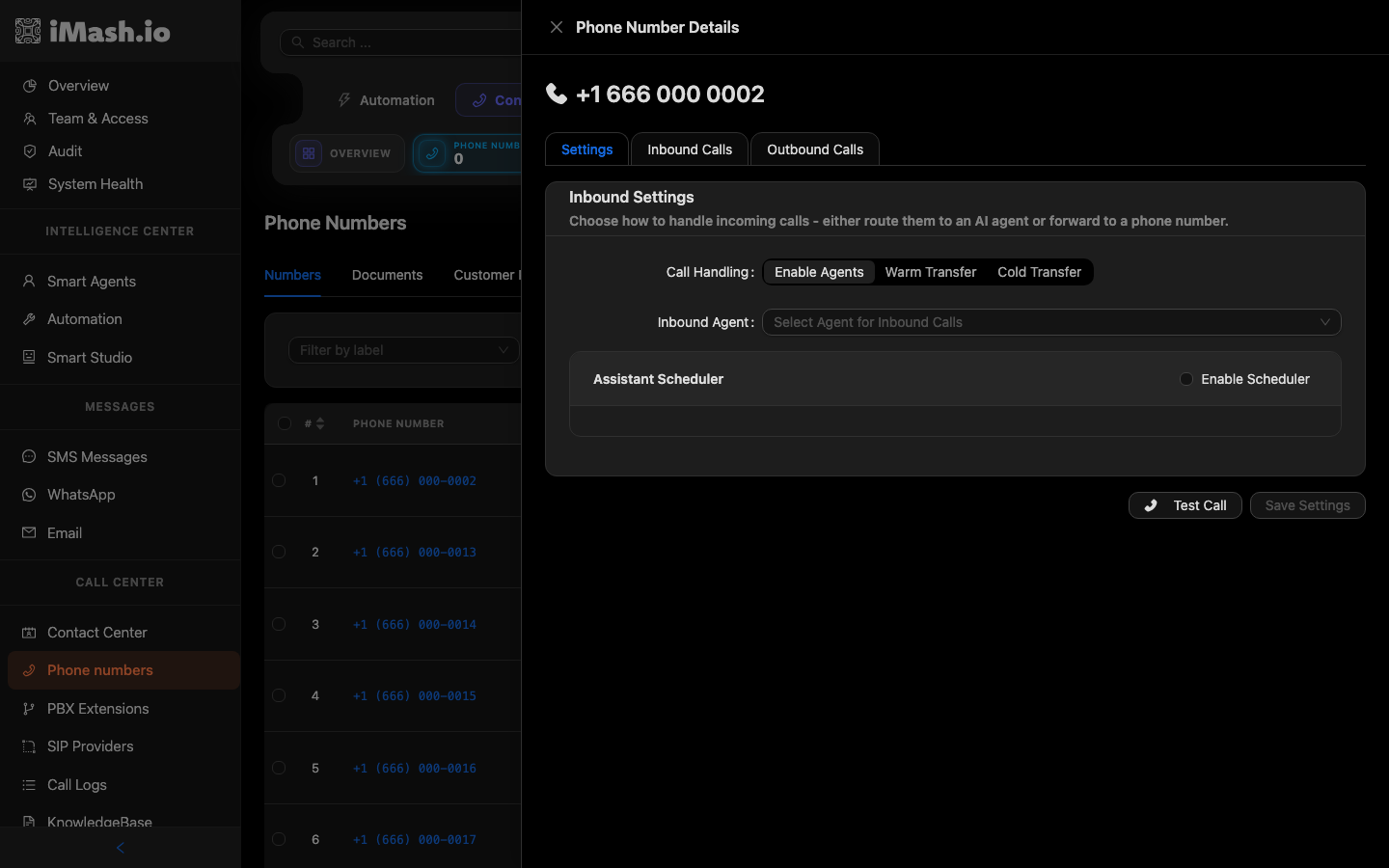Toggle the # column sort arrows
Screen dimensions: 1389x868
tap(320, 423)
